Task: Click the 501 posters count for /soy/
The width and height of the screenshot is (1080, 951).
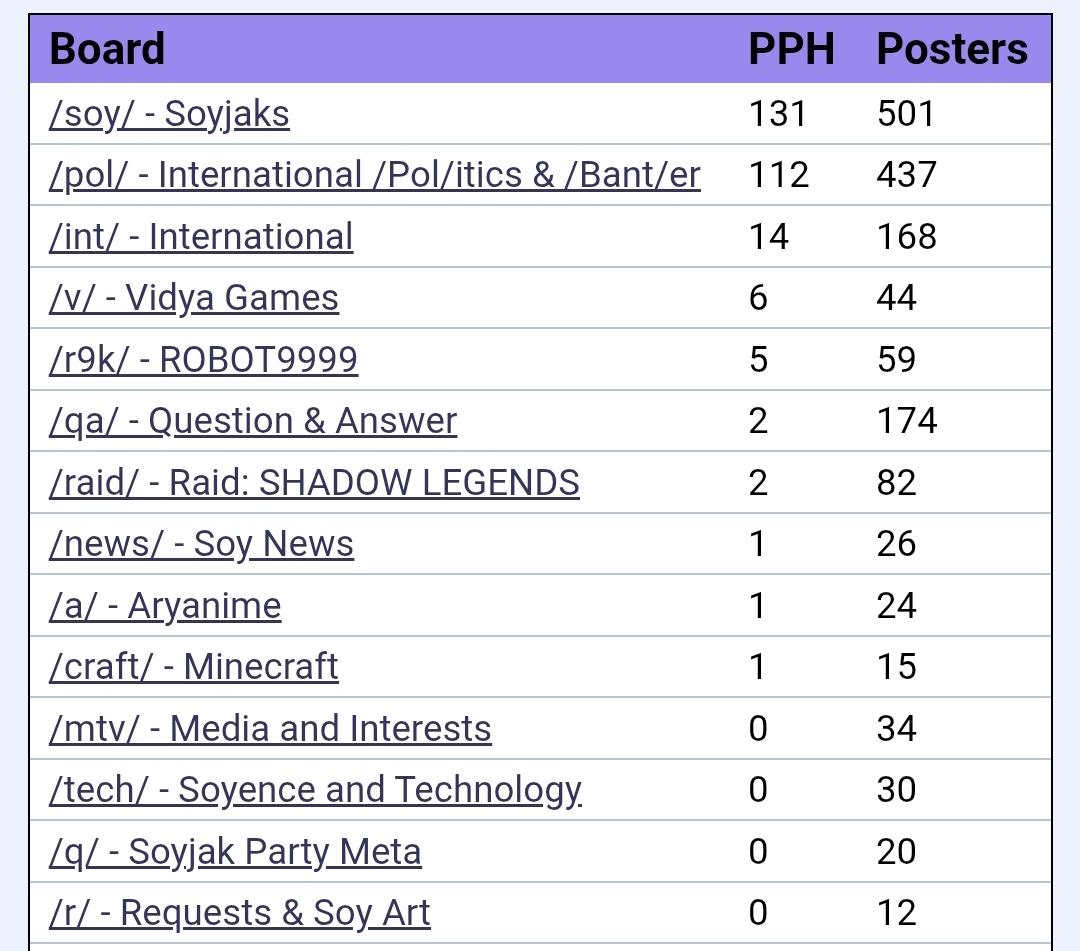Action: [905, 114]
